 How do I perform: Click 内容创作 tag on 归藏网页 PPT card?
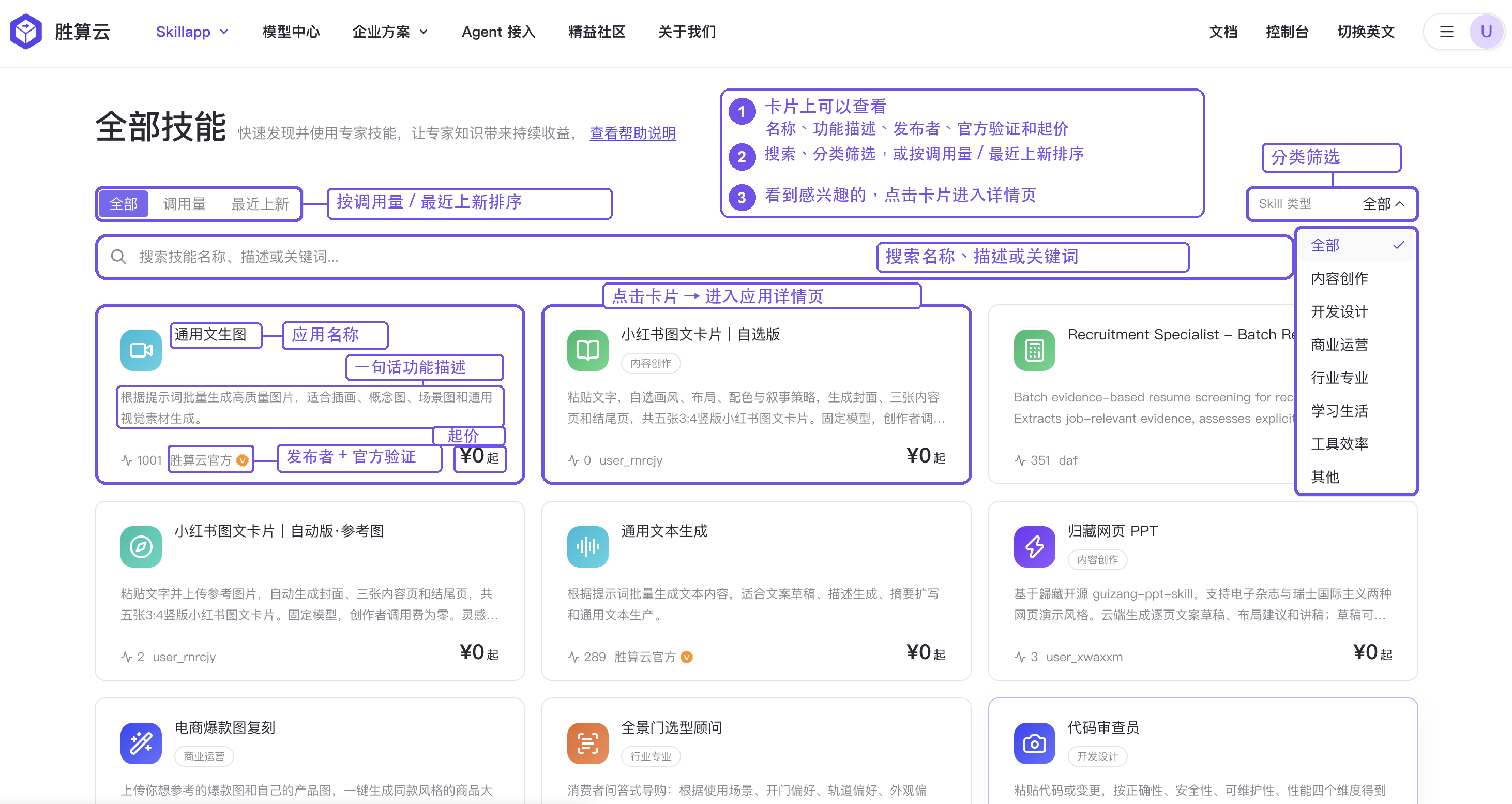1098,560
